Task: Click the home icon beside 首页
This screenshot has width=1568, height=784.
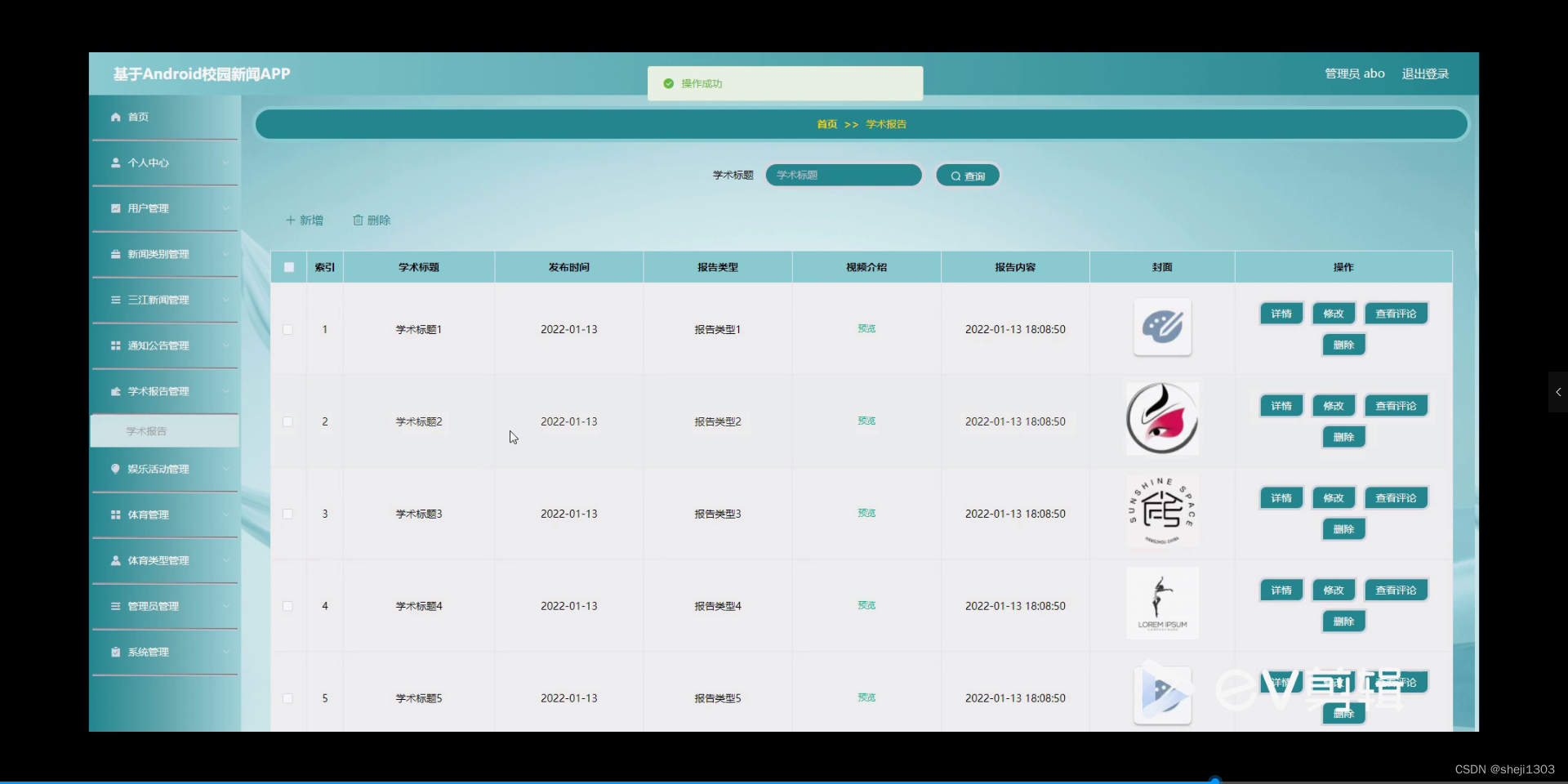Action: click(x=116, y=117)
